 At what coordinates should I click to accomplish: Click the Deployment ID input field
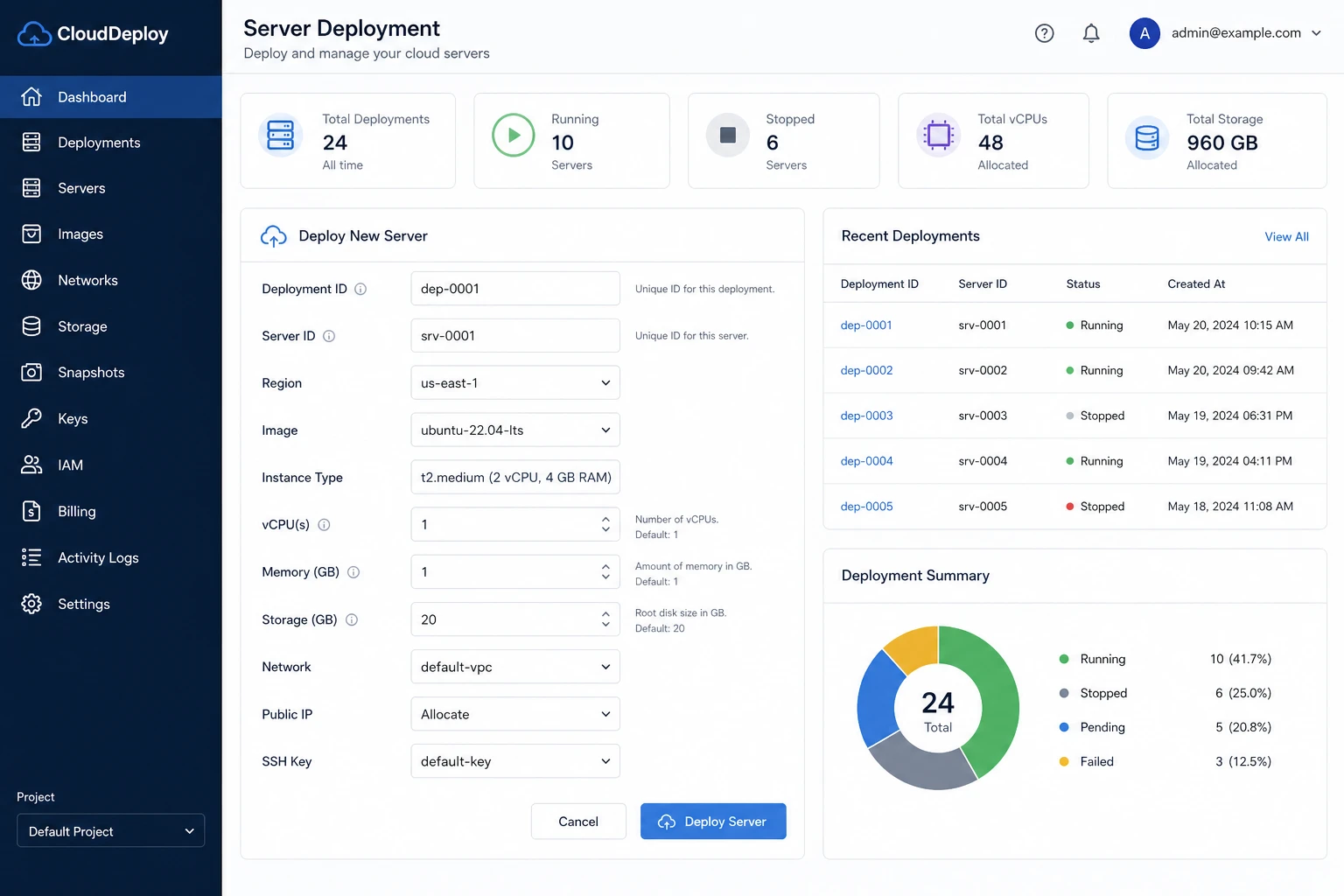tap(515, 288)
